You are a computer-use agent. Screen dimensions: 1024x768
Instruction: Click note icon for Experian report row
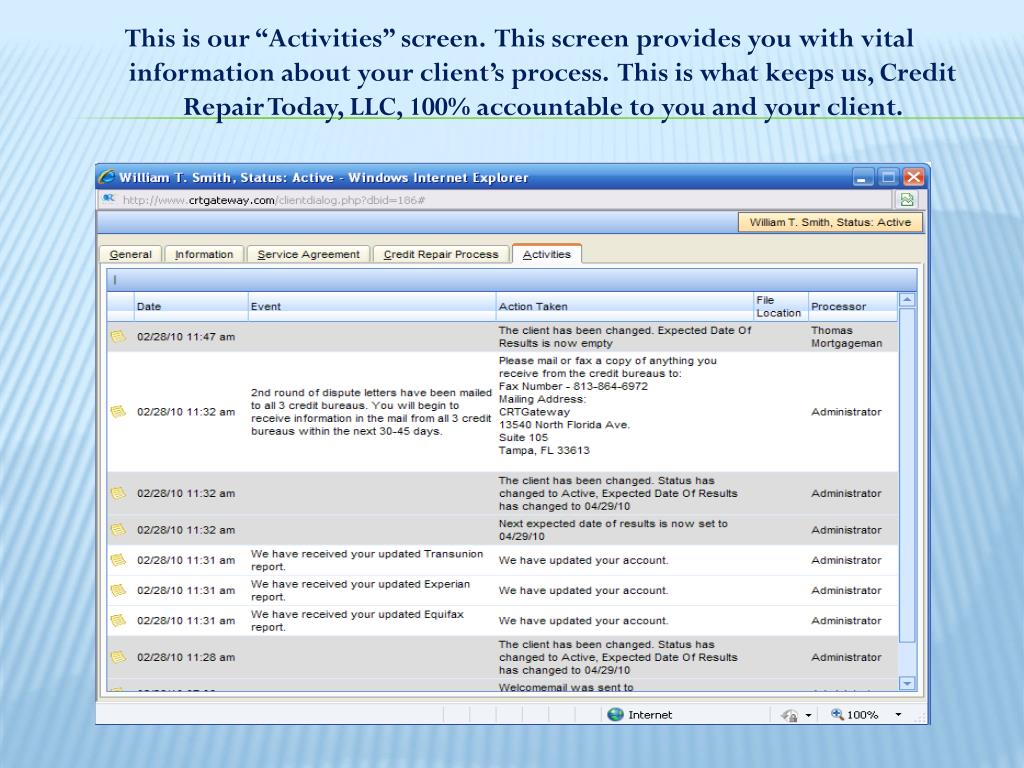118,590
